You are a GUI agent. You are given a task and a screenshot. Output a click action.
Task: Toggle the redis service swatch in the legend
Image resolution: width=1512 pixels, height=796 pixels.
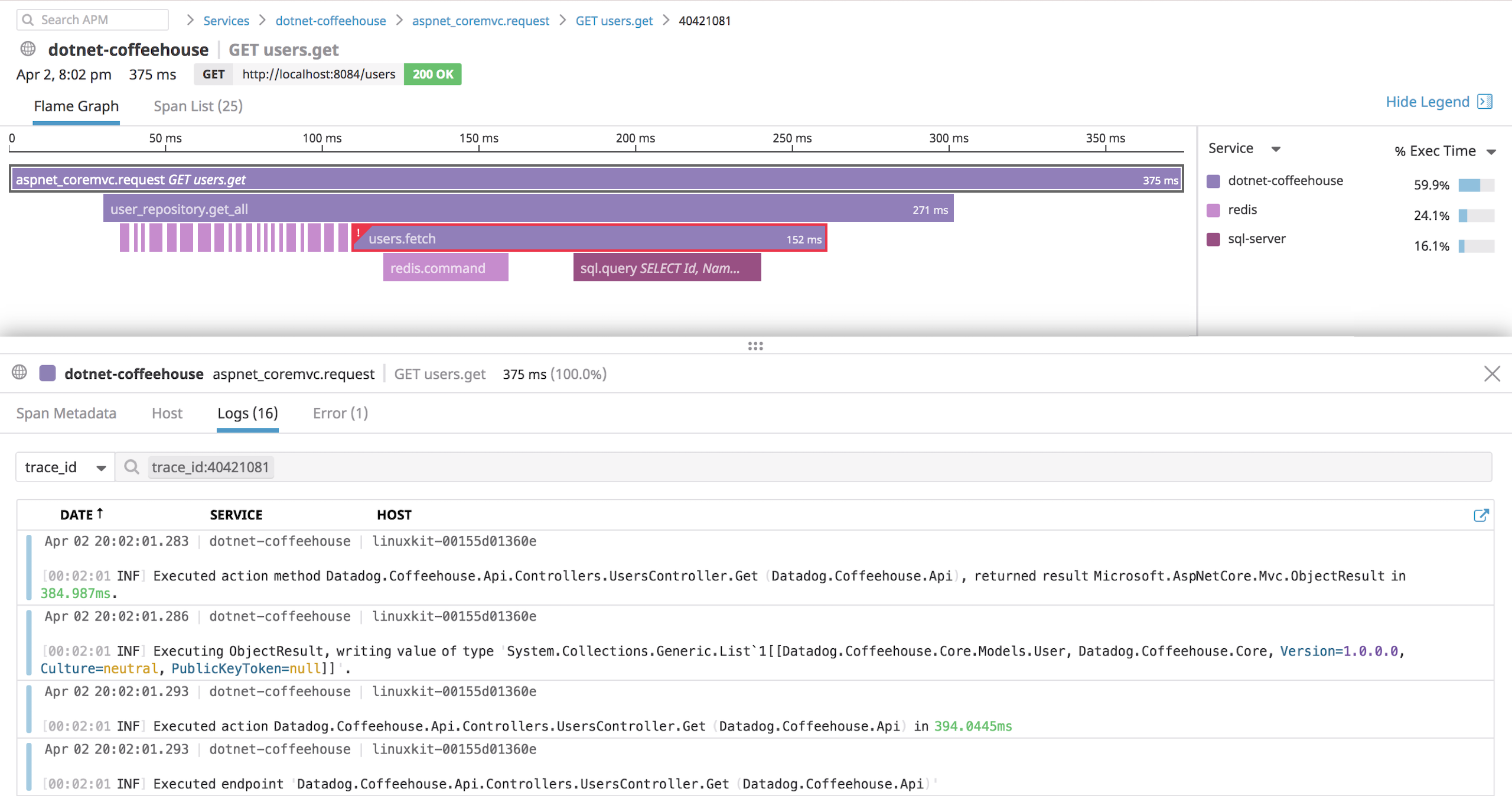[1214, 210]
